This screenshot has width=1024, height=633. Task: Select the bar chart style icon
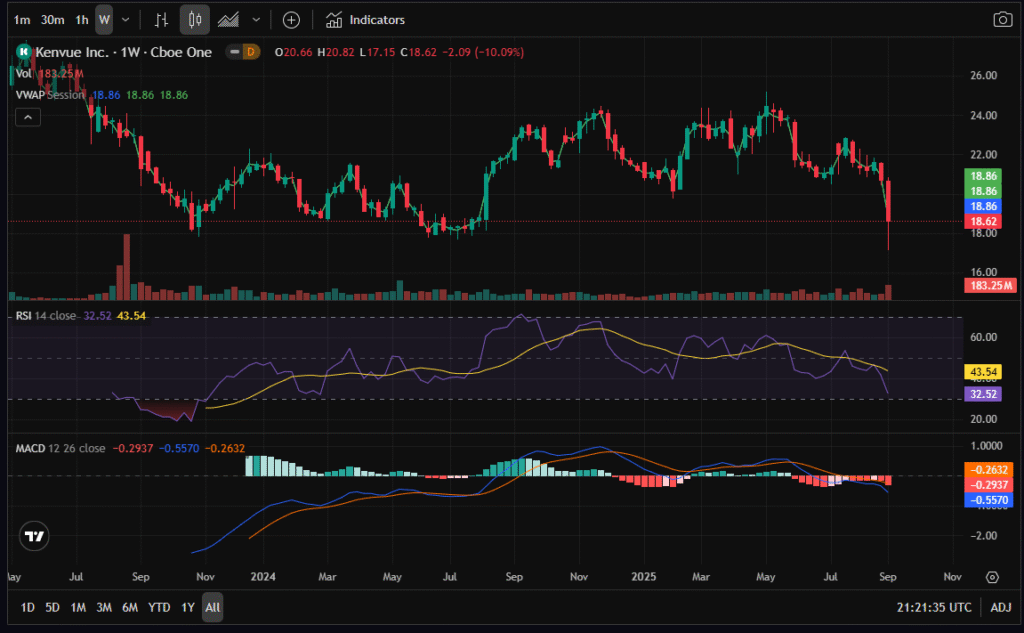click(x=162, y=19)
